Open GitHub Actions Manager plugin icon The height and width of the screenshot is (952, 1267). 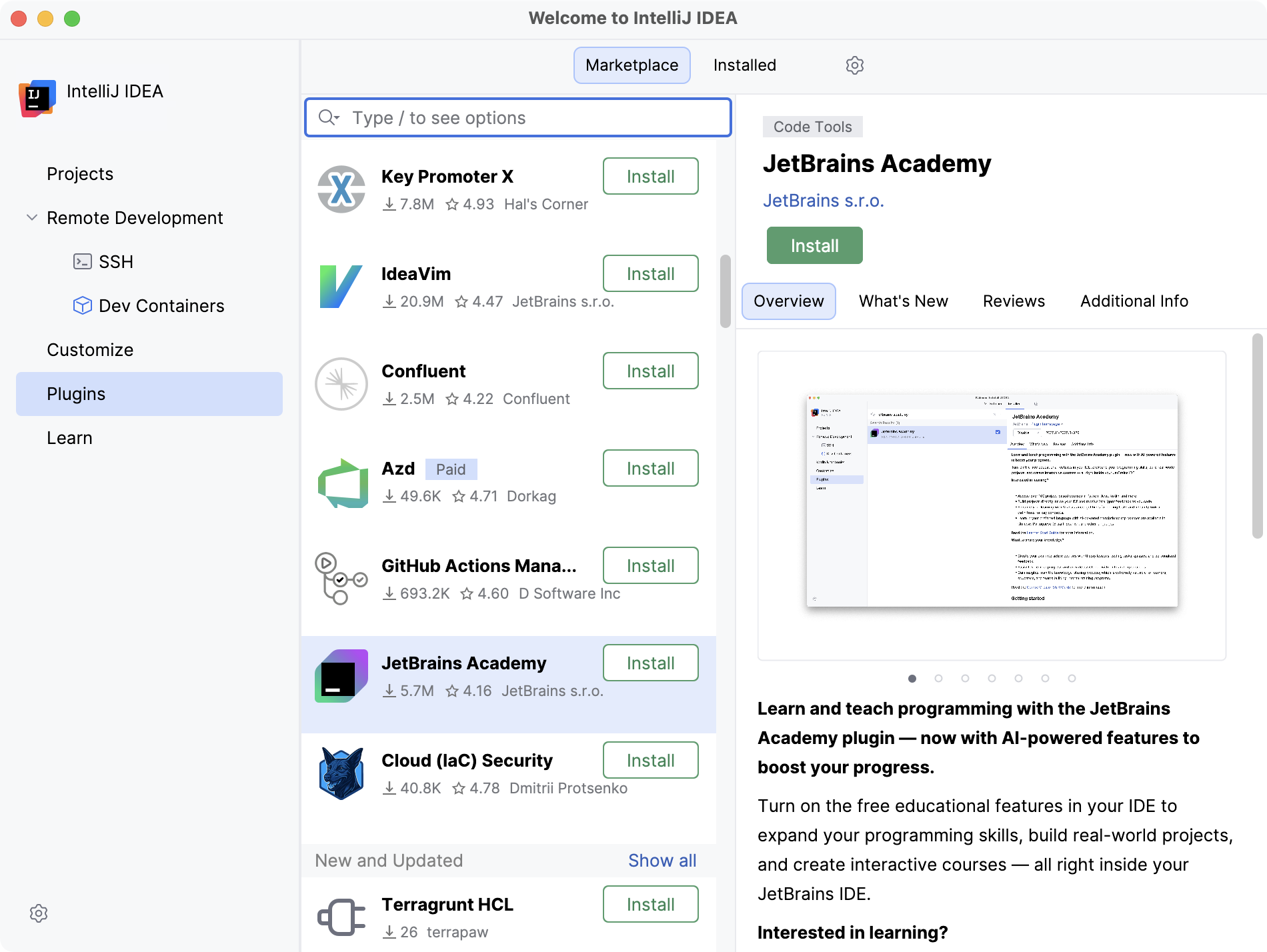[x=341, y=579]
